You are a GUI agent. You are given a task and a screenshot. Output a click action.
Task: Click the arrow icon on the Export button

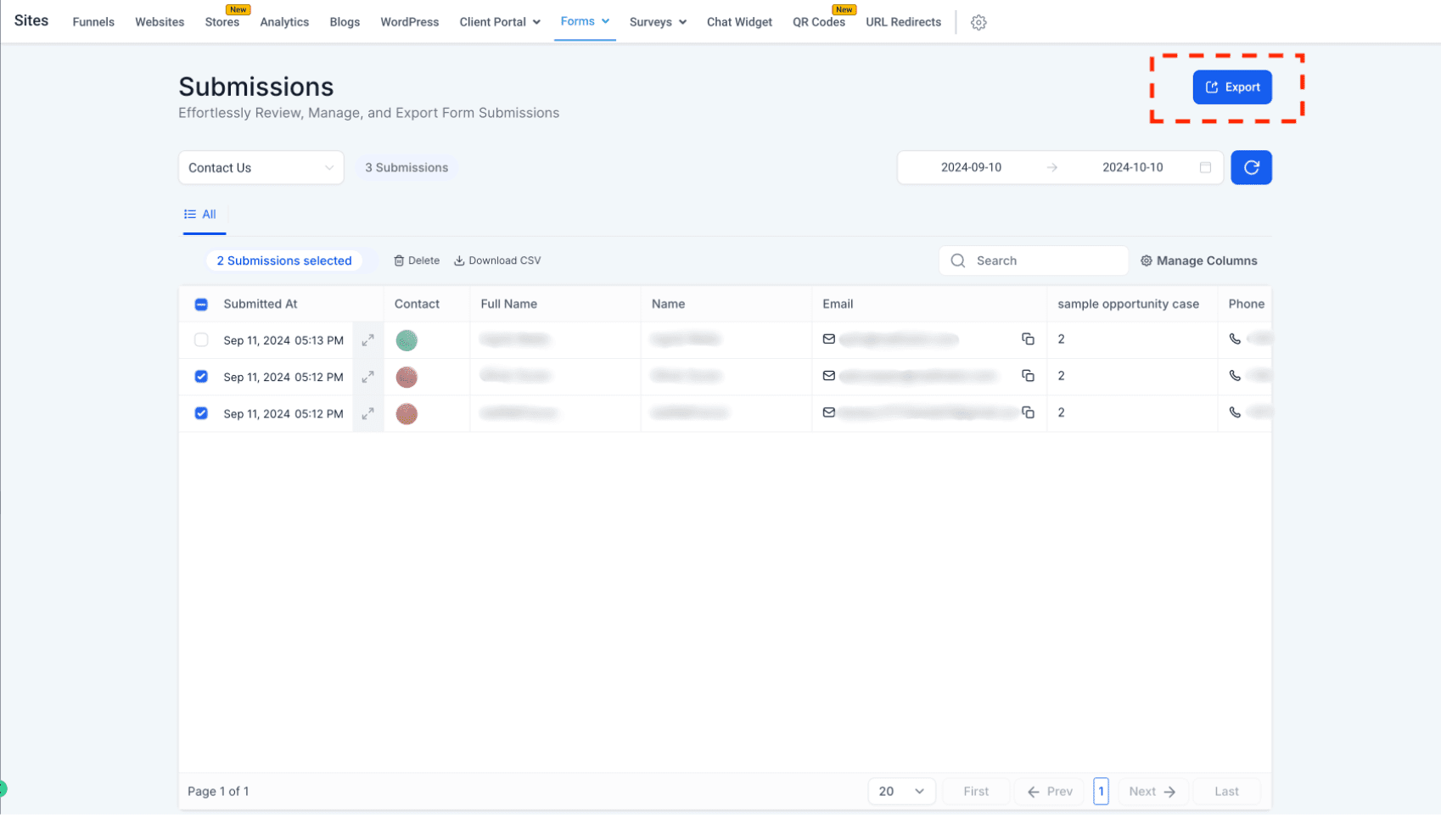click(1212, 87)
